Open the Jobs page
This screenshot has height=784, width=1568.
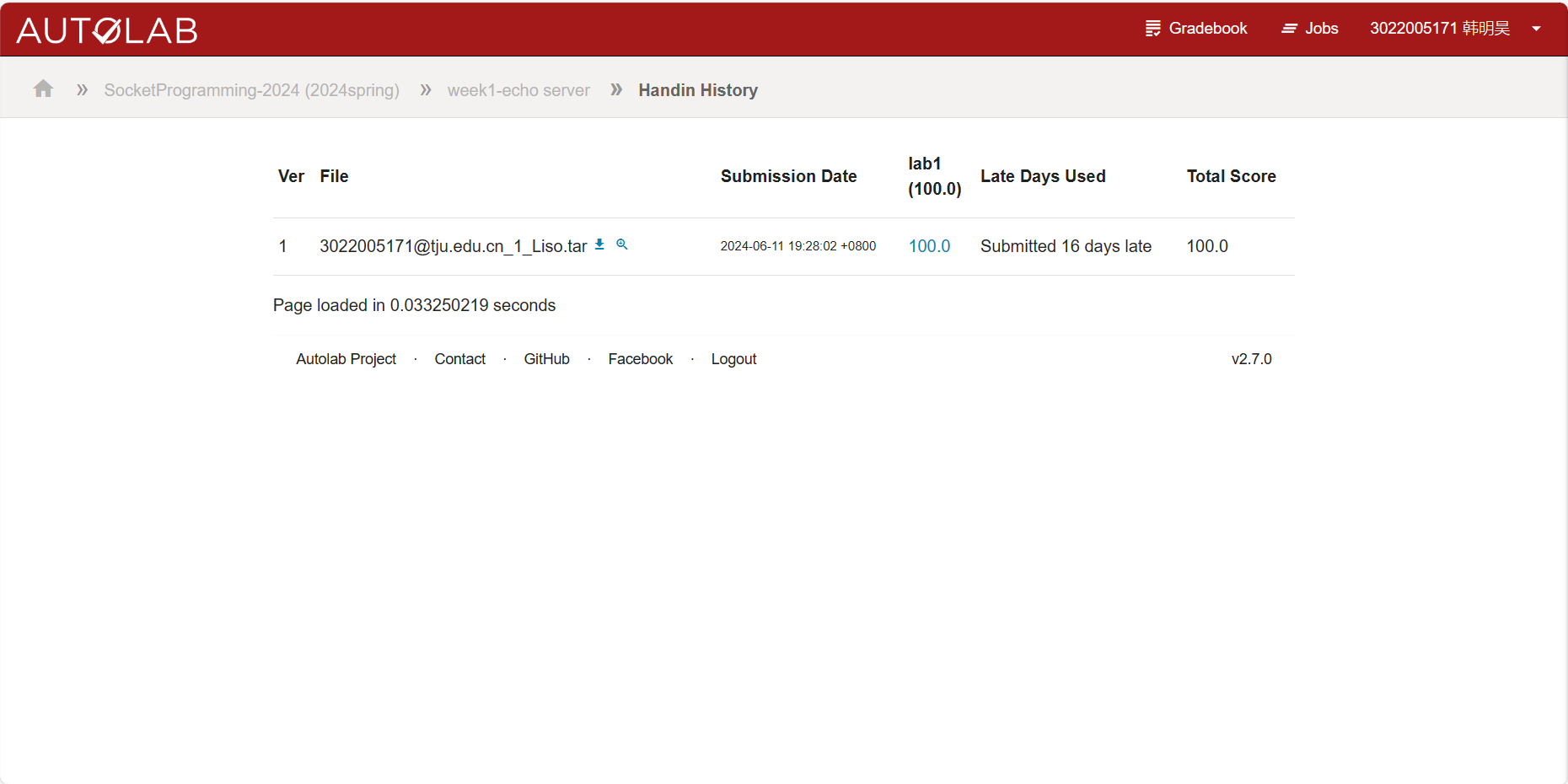coord(1310,29)
